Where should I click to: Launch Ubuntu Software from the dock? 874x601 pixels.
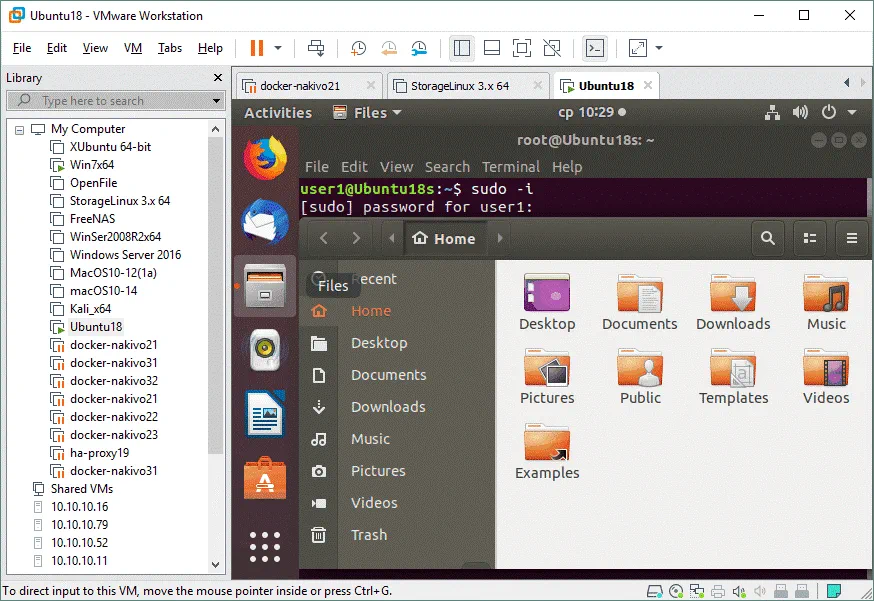pos(265,477)
